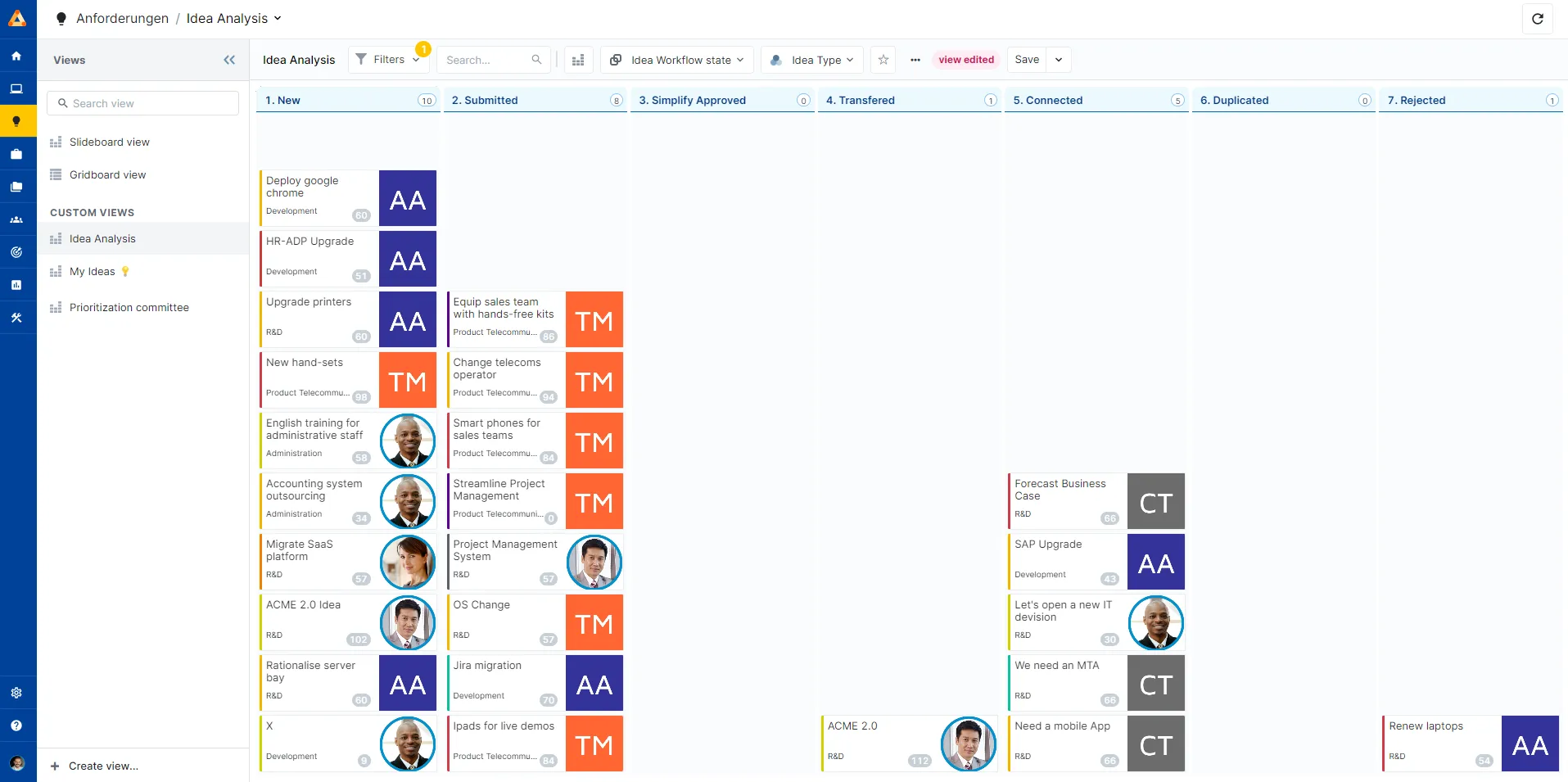Select the Home icon in the left sidebar
This screenshot has height=782, width=1568.
(16, 56)
